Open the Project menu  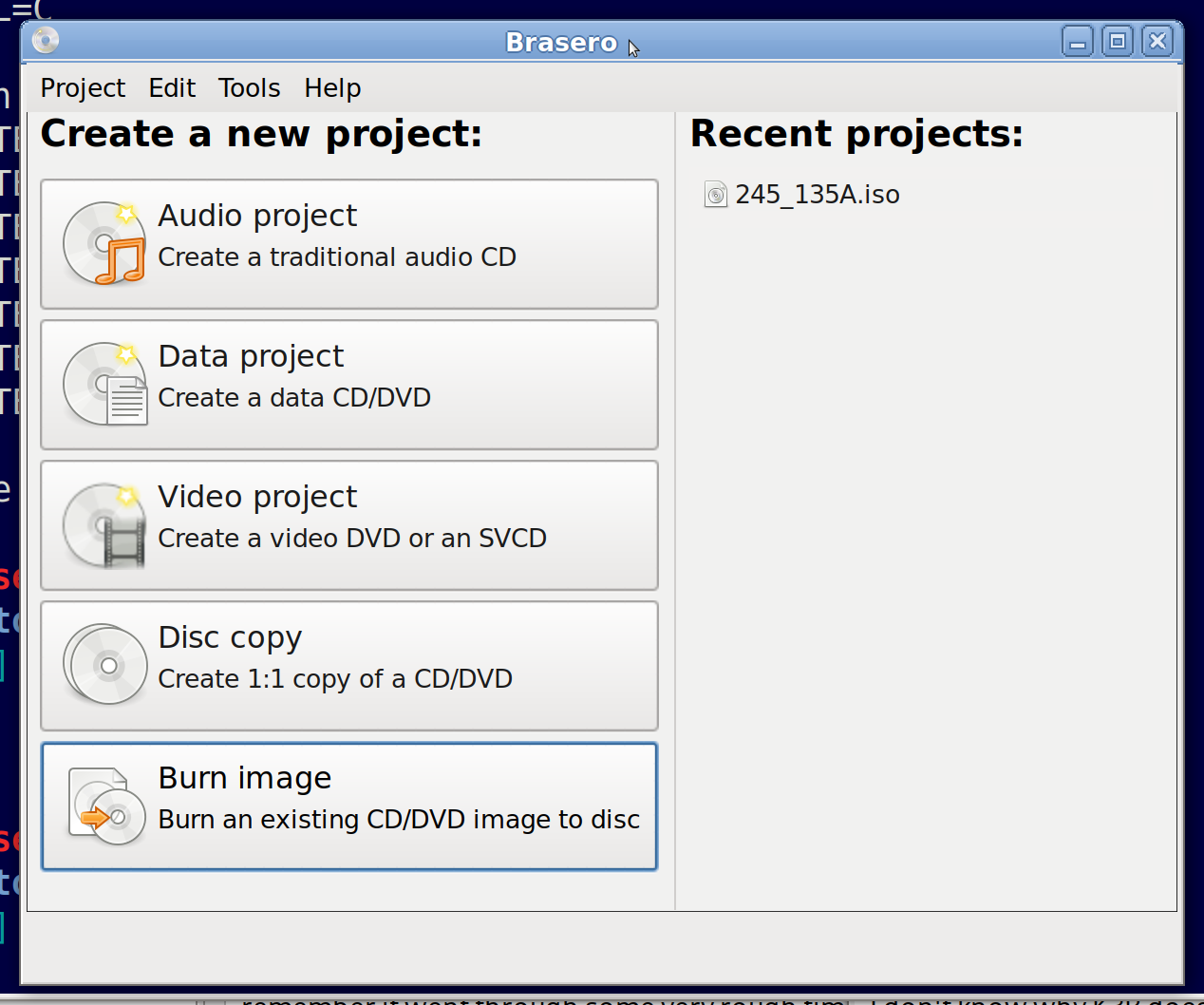pyautogui.click(x=83, y=88)
